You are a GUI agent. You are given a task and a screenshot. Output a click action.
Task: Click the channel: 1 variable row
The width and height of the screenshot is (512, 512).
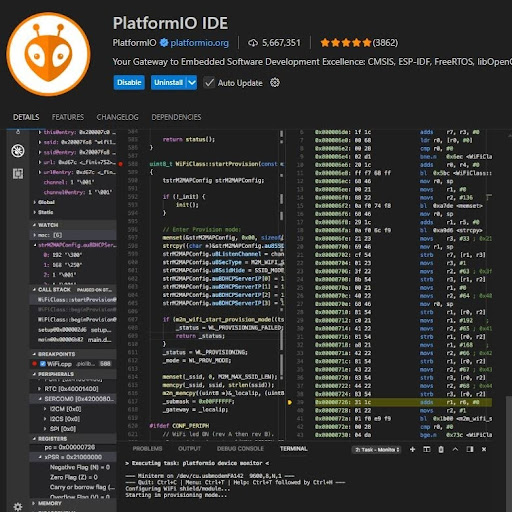click(69, 182)
